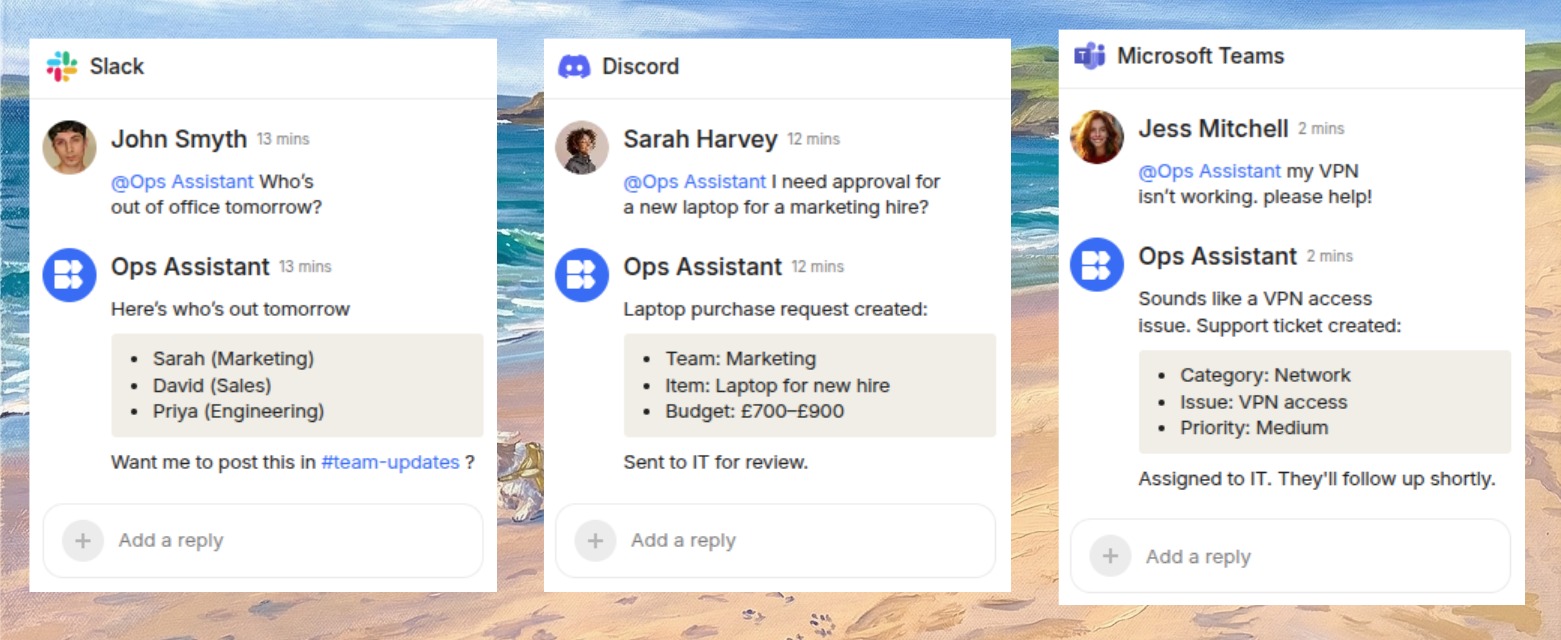Click the plus icon in Discord's reply box
Image resolution: width=1561 pixels, height=640 pixels.
point(596,540)
